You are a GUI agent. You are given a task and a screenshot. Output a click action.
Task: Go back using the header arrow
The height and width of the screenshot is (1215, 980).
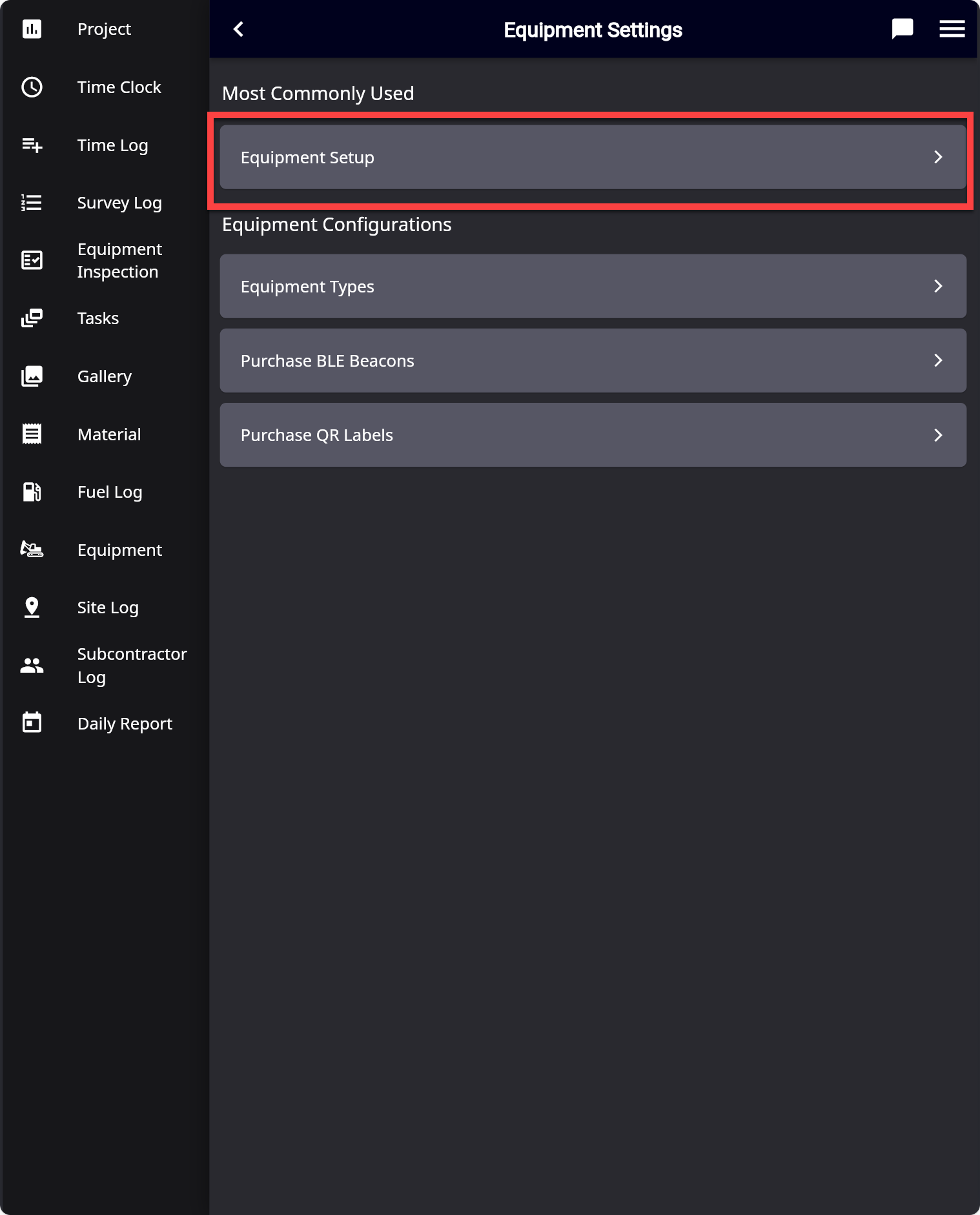click(x=238, y=29)
